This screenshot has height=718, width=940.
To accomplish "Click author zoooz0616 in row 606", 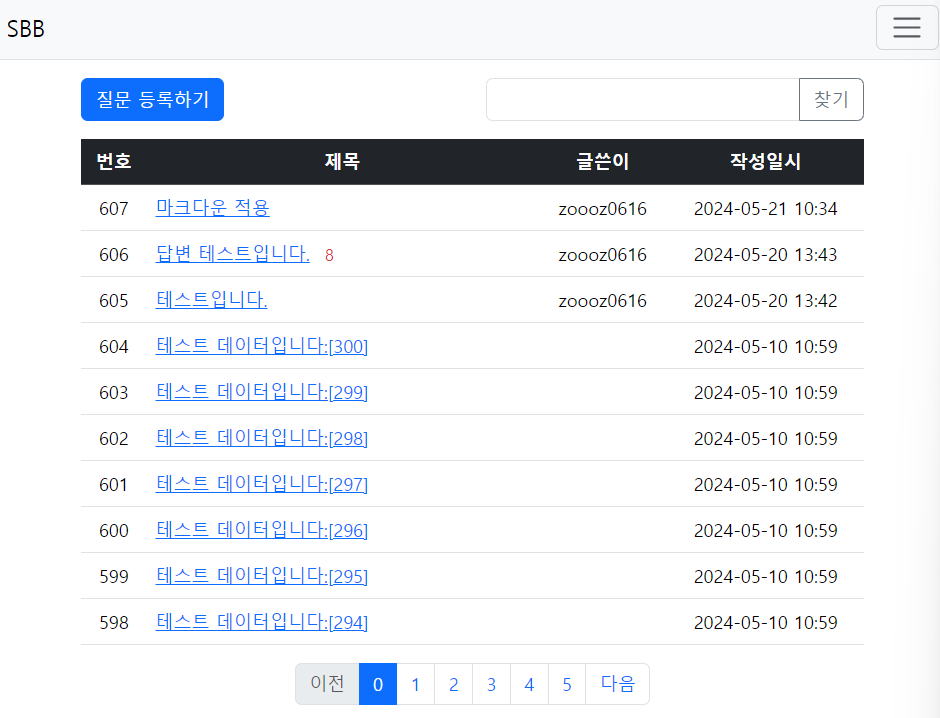I will [x=602, y=255].
